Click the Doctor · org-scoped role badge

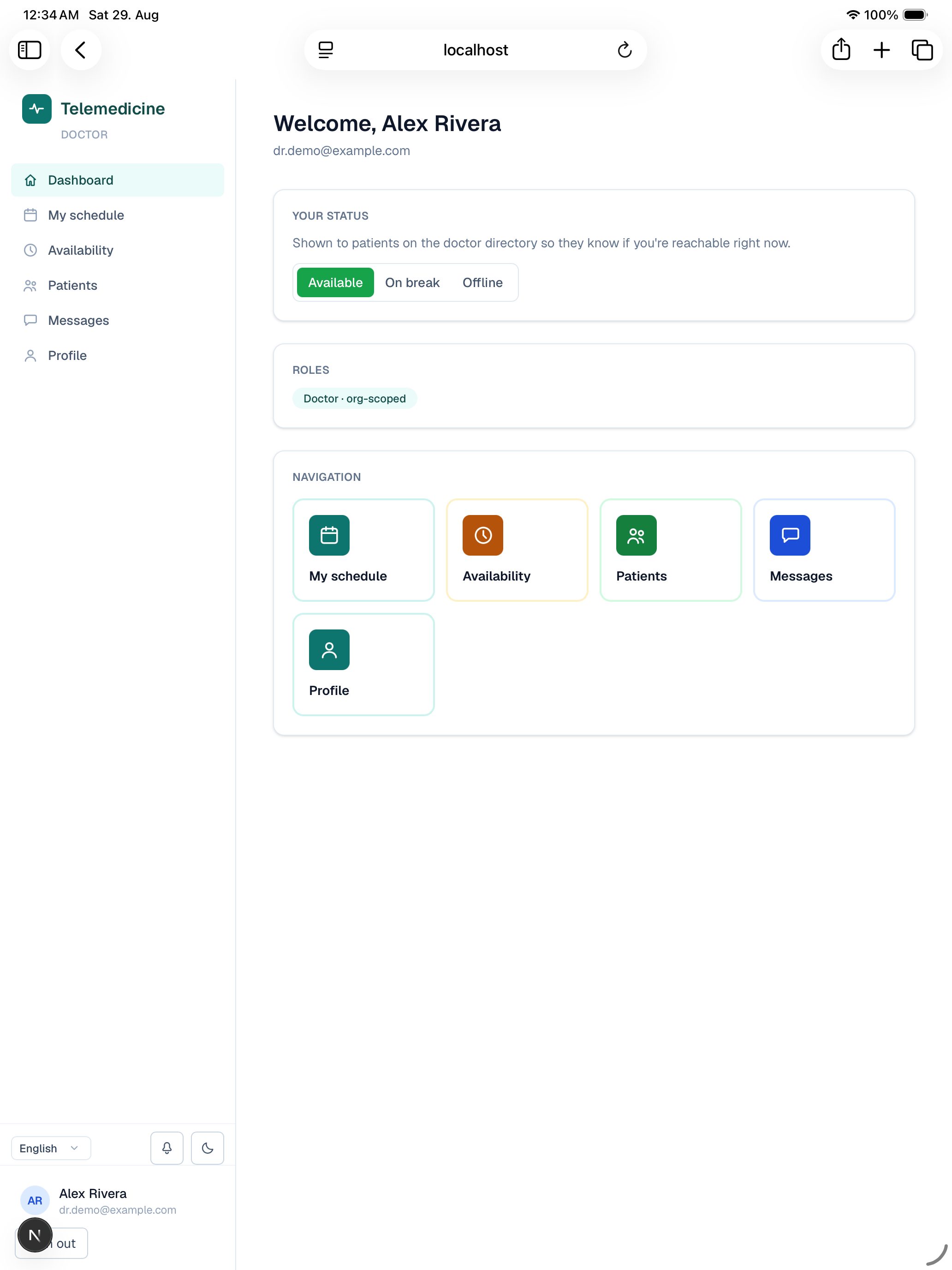pyautogui.click(x=355, y=398)
